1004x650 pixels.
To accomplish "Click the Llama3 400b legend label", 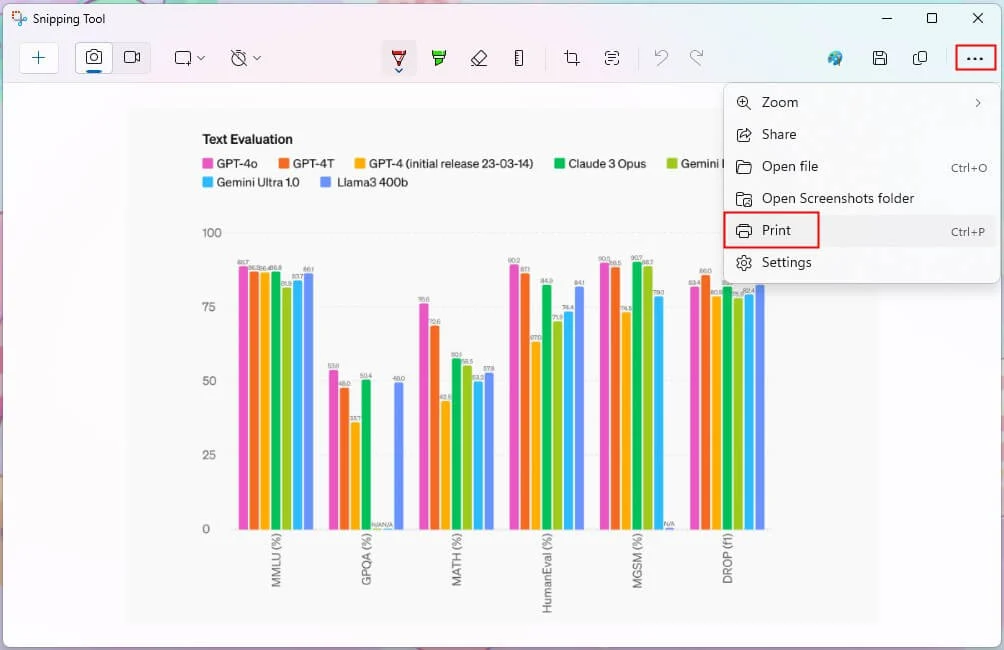I will (372, 182).
